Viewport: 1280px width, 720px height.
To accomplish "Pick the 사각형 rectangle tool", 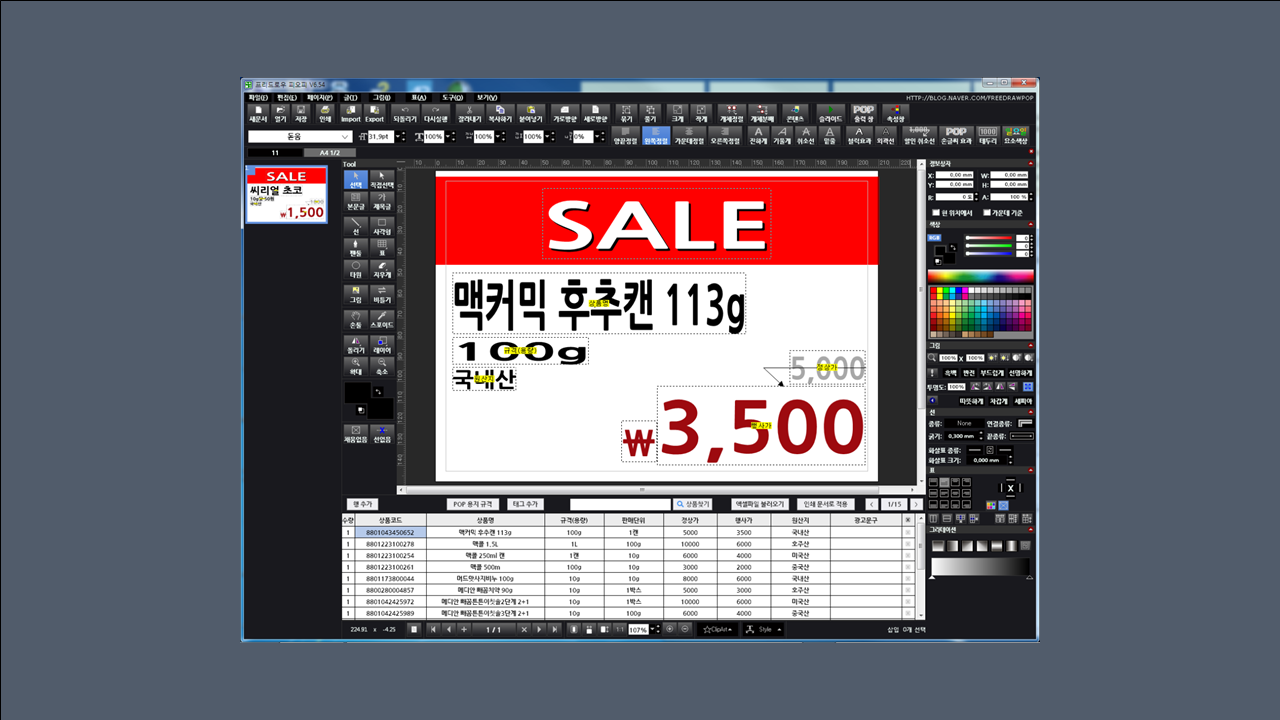I will coord(382,226).
